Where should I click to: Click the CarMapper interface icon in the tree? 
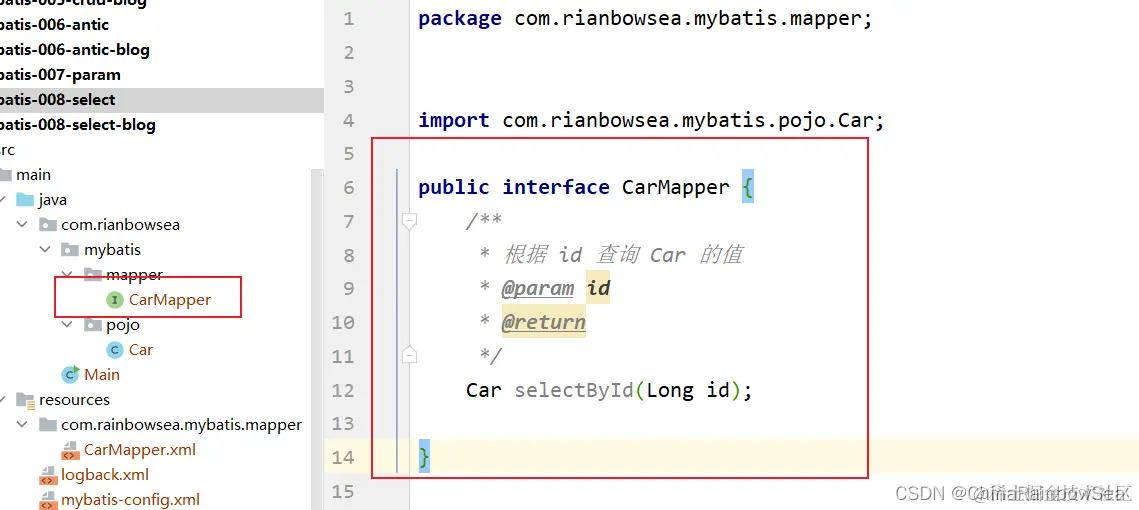pos(115,299)
